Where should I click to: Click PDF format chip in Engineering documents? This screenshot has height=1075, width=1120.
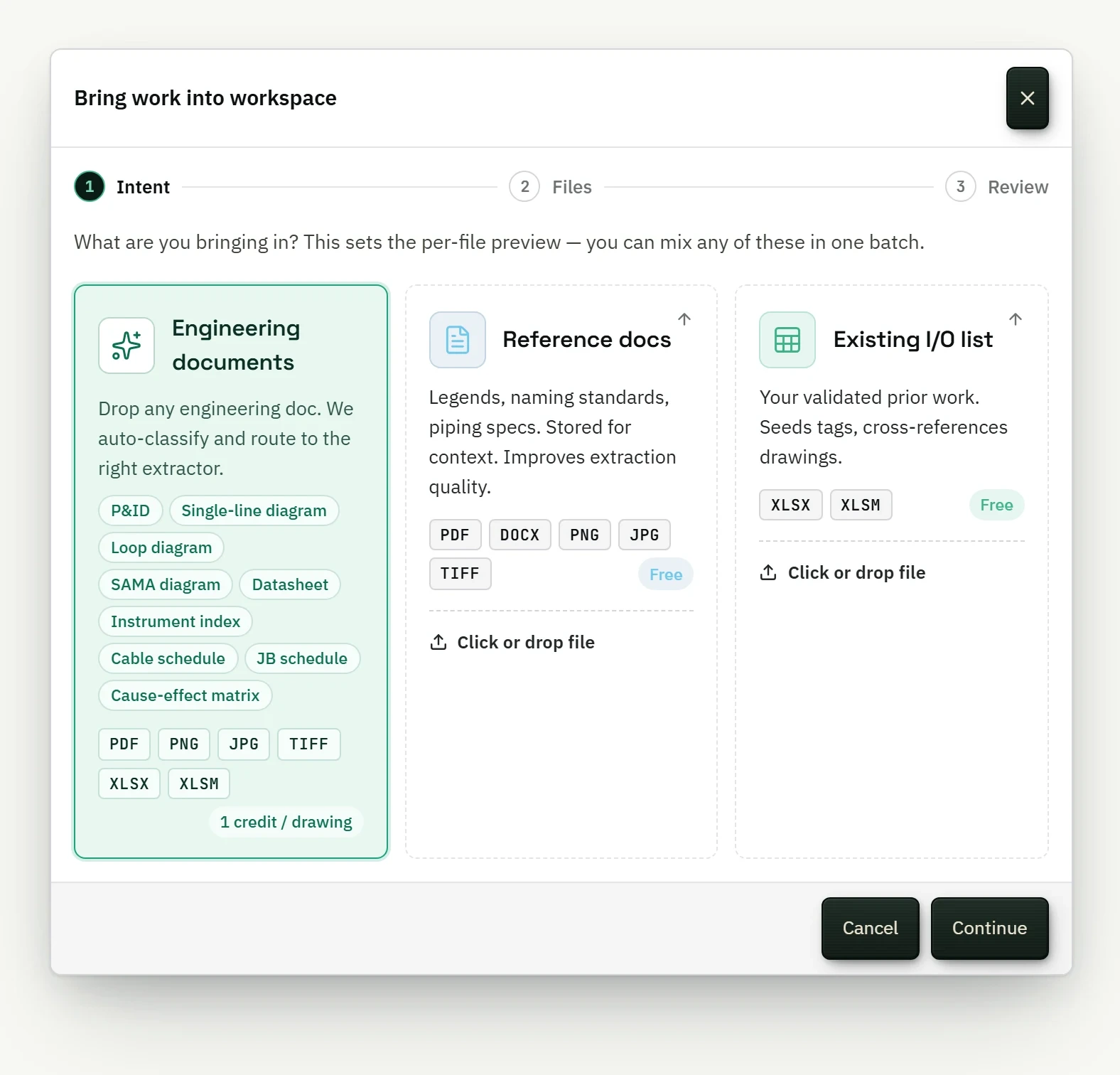124,744
